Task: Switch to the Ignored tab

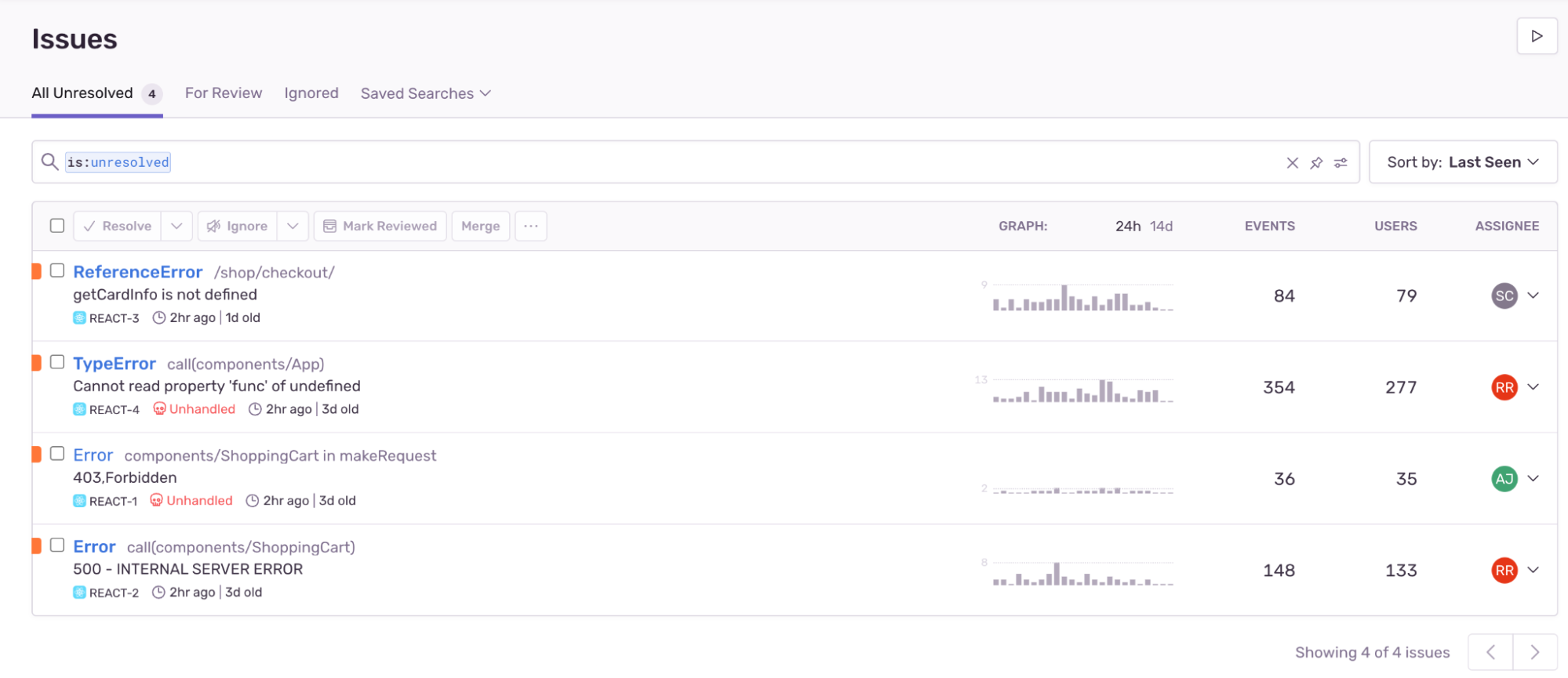Action: pyautogui.click(x=311, y=93)
